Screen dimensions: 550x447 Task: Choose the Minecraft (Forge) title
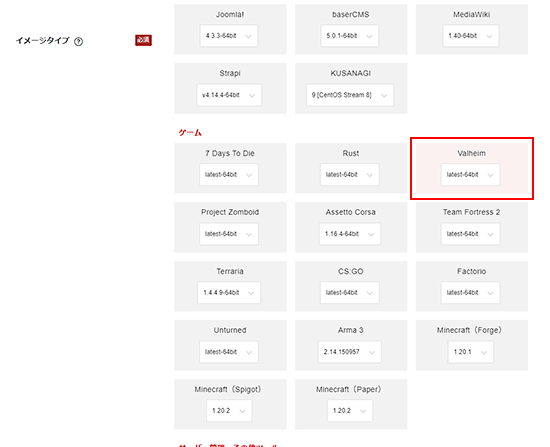pyautogui.click(x=469, y=330)
